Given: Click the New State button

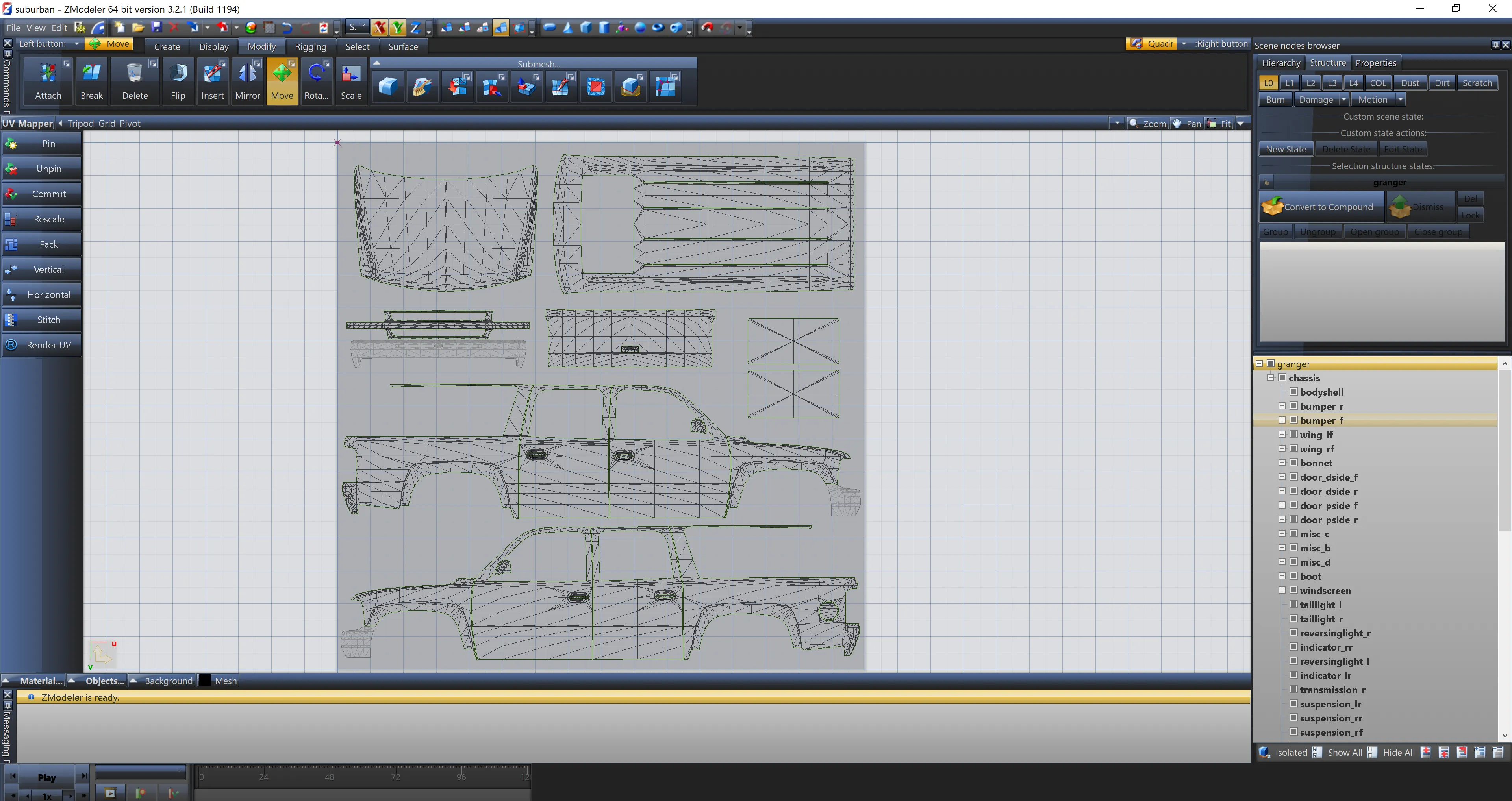Looking at the screenshot, I should click(1286, 150).
